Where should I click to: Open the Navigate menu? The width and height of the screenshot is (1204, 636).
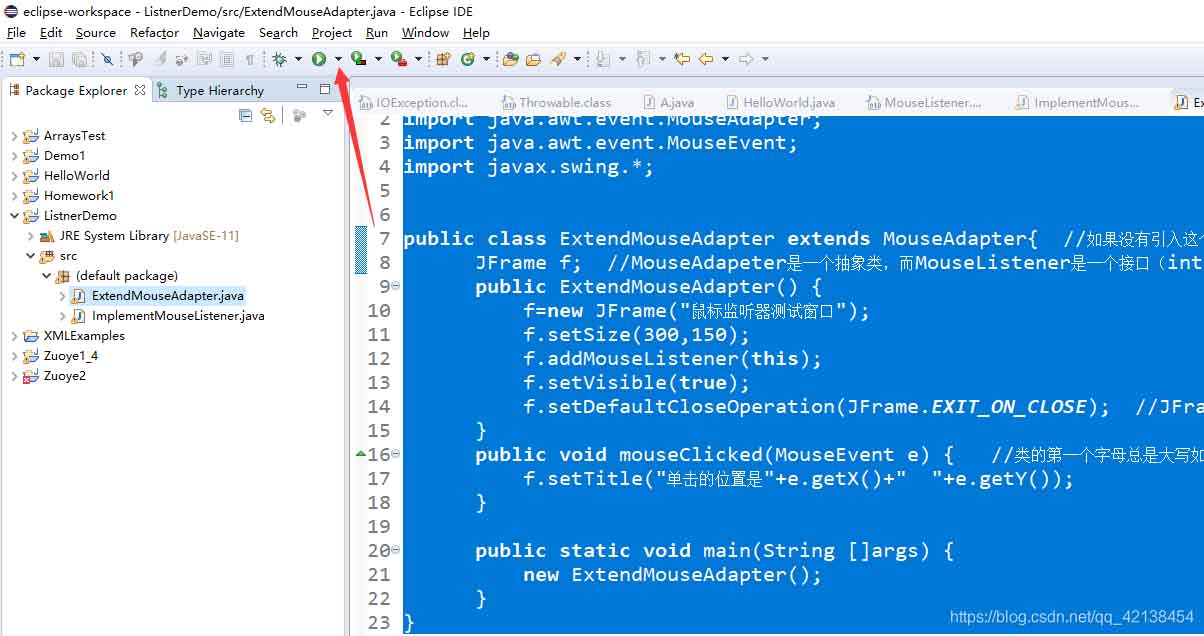[x=219, y=32]
